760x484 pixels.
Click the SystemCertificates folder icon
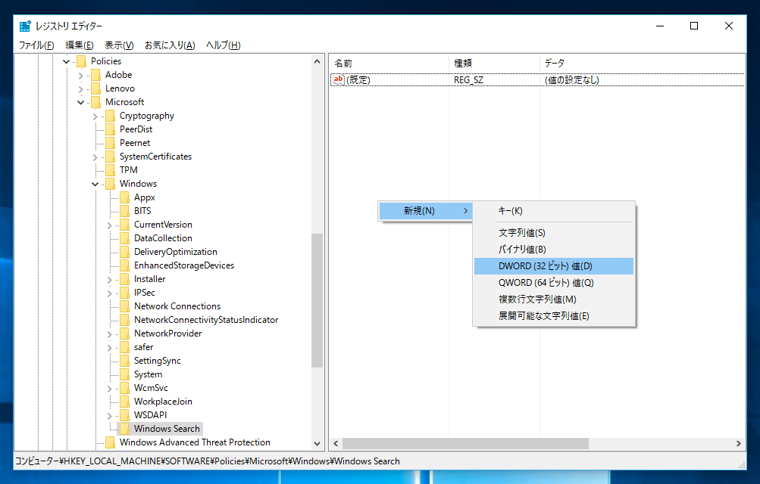coord(111,156)
